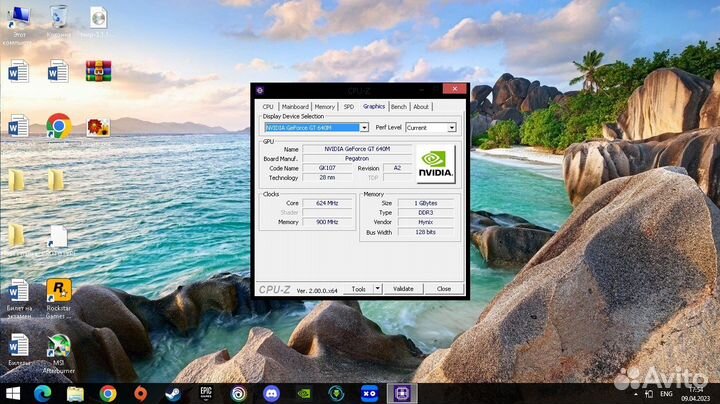
Task: Open Discord from the taskbar
Action: pos(271,393)
